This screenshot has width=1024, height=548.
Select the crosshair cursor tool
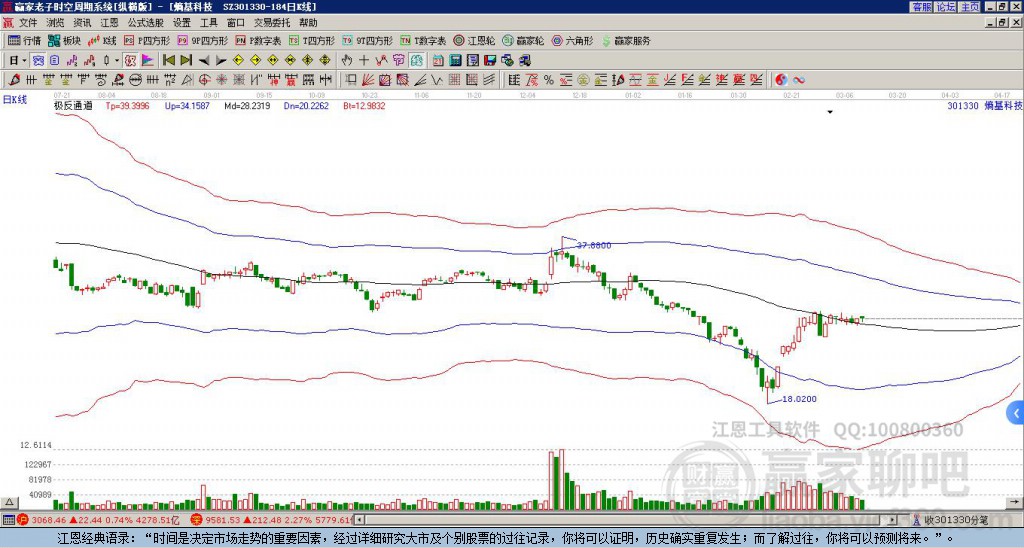click(364, 61)
